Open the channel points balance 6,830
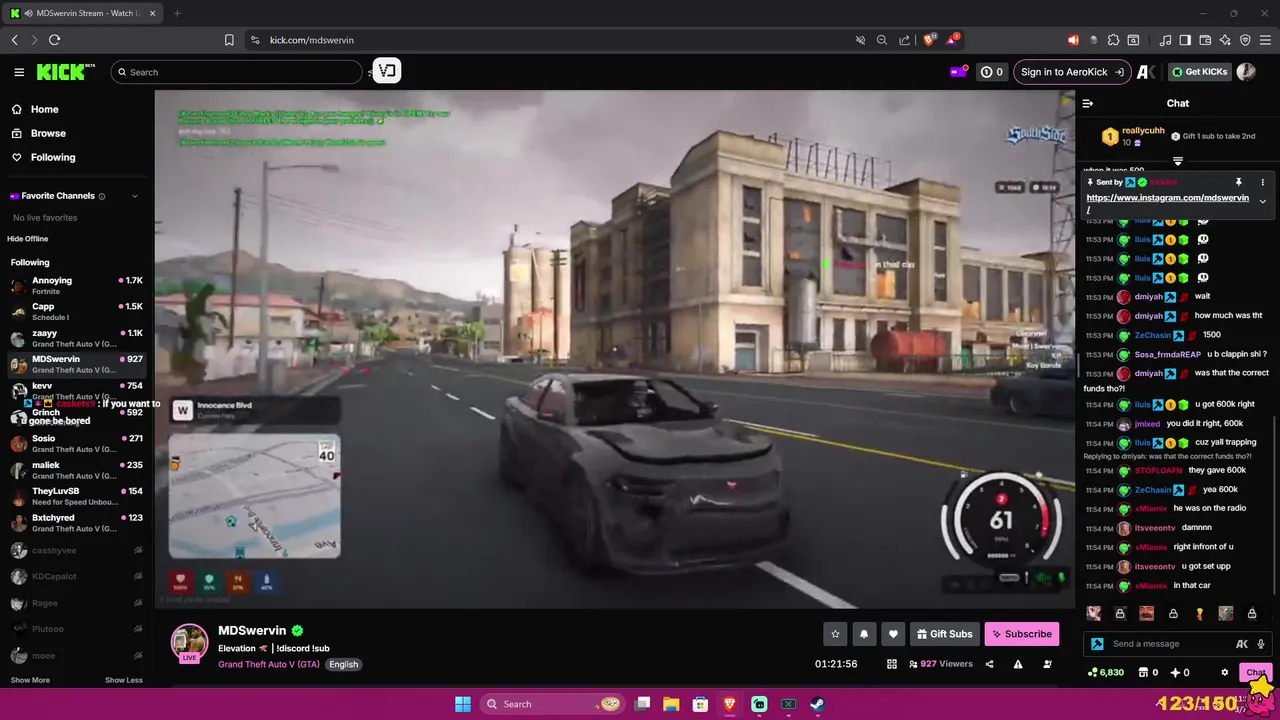This screenshot has height=720, width=1280. click(x=1106, y=672)
